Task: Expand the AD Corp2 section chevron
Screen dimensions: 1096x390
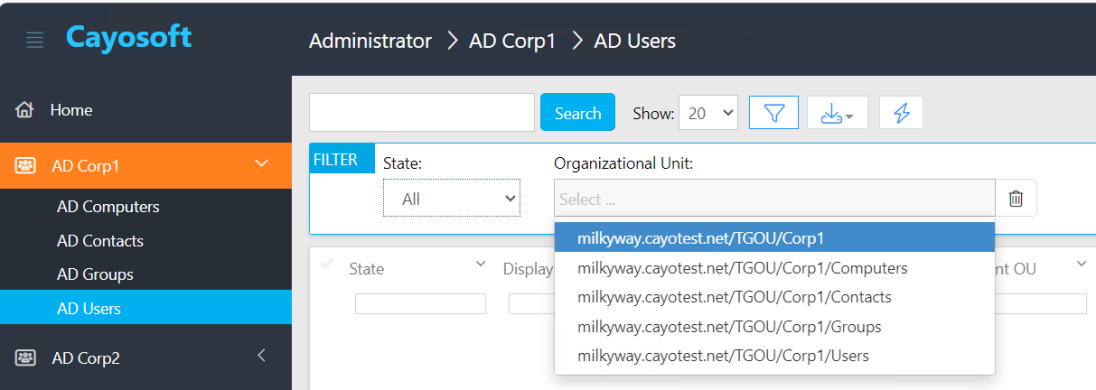Action: [x=261, y=355]
